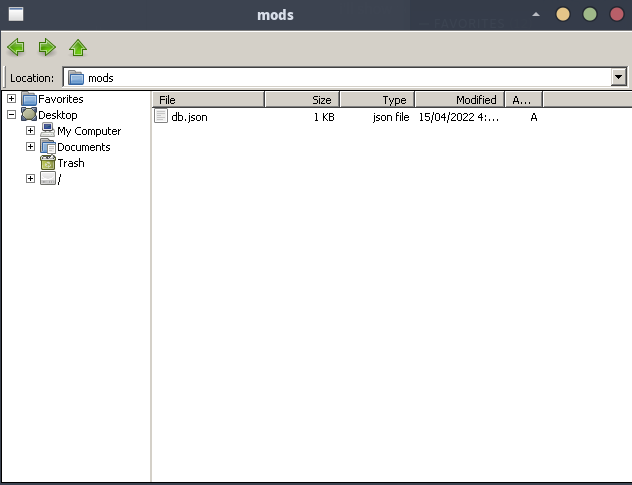Open the Location dropdown arrow

[x=618, y=77]
